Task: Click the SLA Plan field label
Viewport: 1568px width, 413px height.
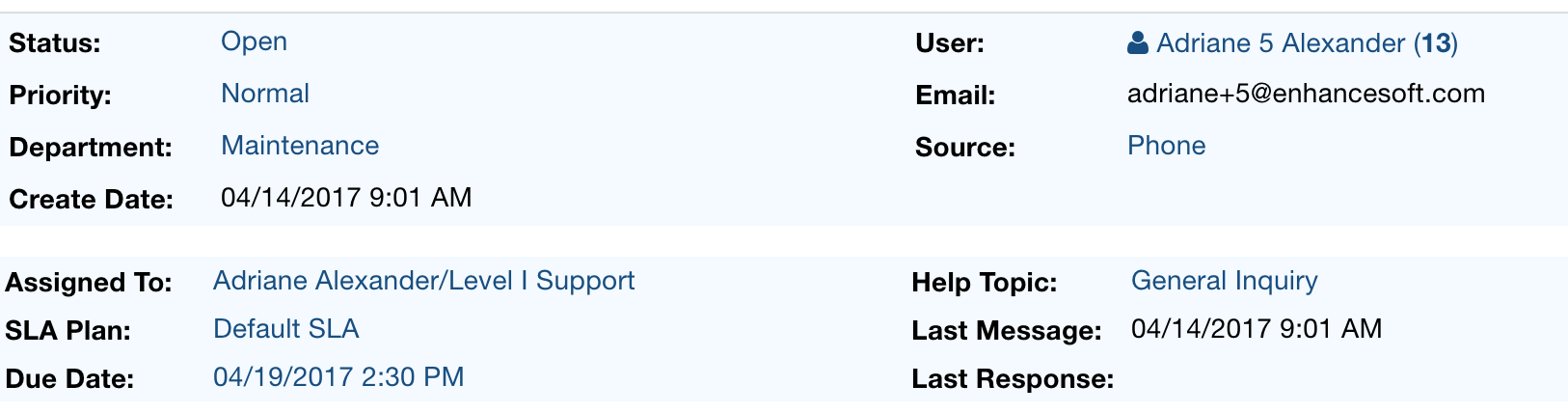Action: pyautogui.click(x=68, y=331)
